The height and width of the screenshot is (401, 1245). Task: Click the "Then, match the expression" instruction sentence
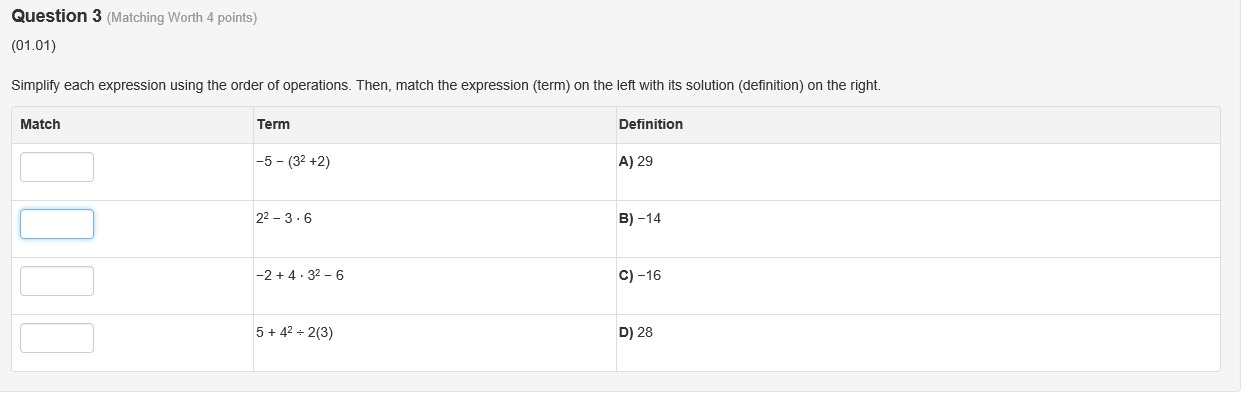pos(617,85)
